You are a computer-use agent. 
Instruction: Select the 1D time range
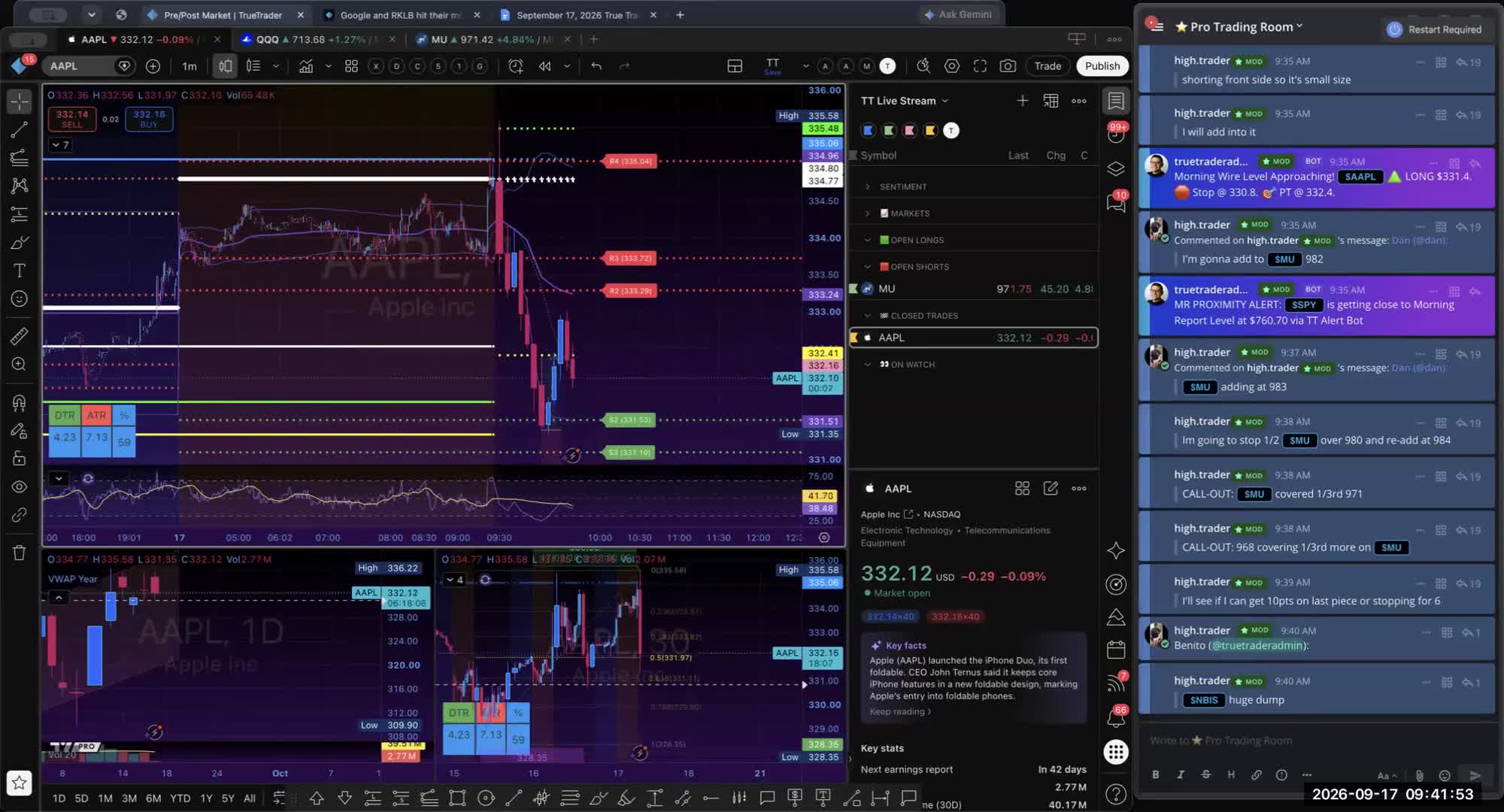click(59, 798)
